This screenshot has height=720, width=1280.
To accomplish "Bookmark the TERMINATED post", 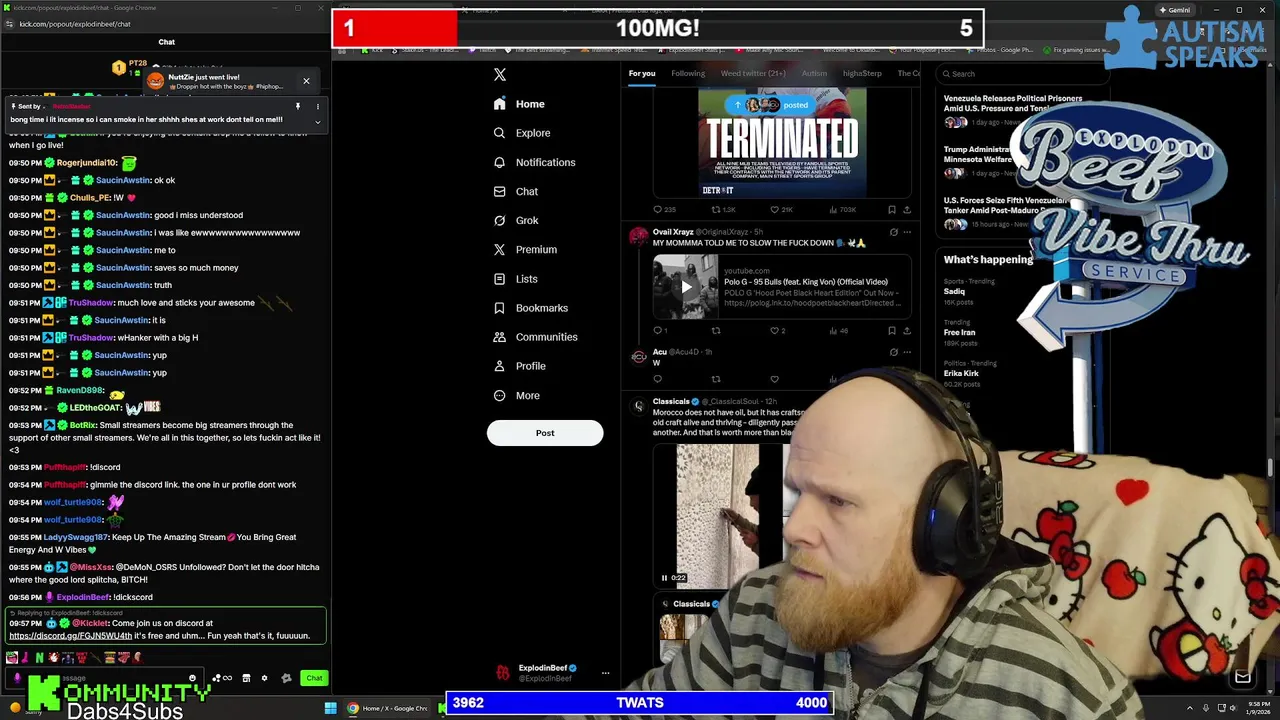I will click(x=891, y=210).
